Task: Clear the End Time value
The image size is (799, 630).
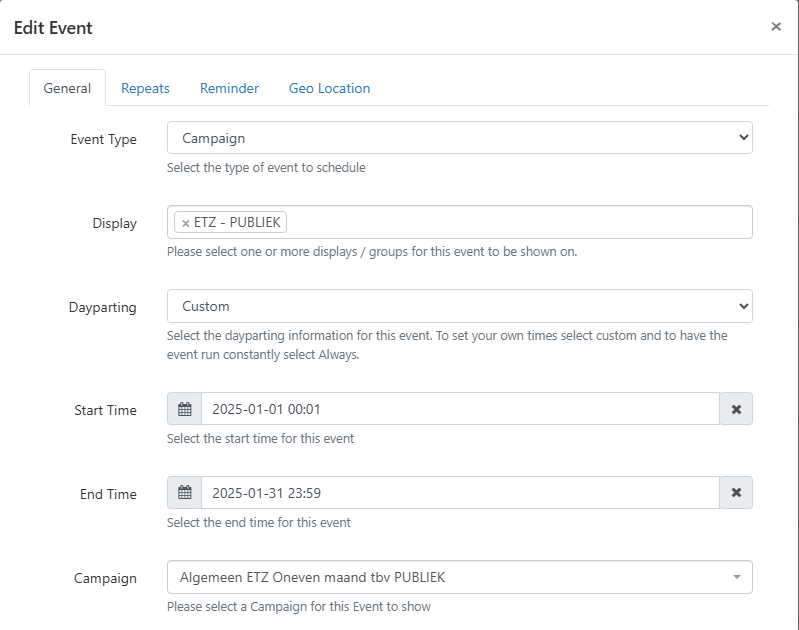Action: [x=736, y=493]
